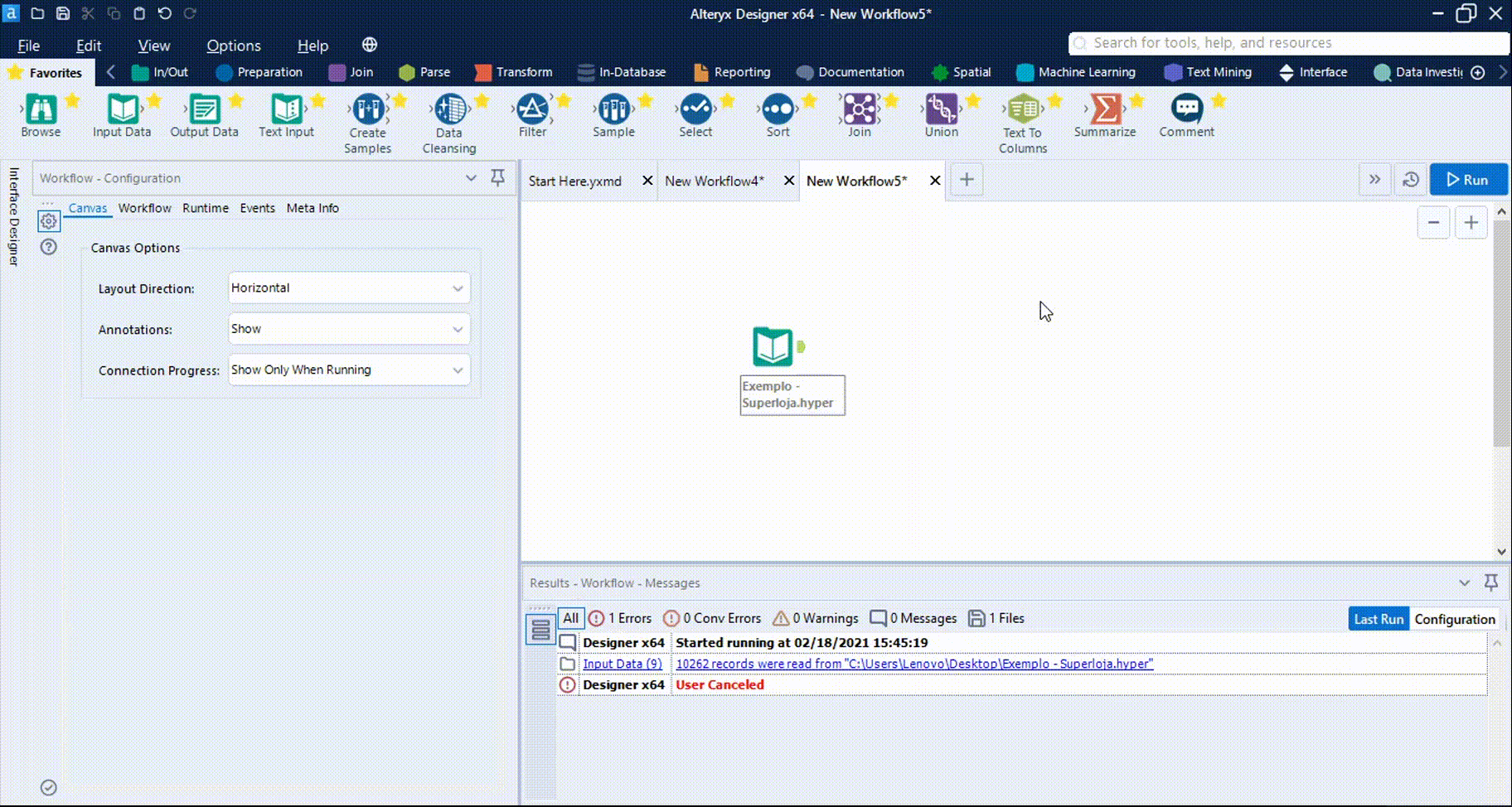Viewport: 1512px width, 807px height.
Task: Zoom in the canvas with plus button
Action: coord(1471,222)
